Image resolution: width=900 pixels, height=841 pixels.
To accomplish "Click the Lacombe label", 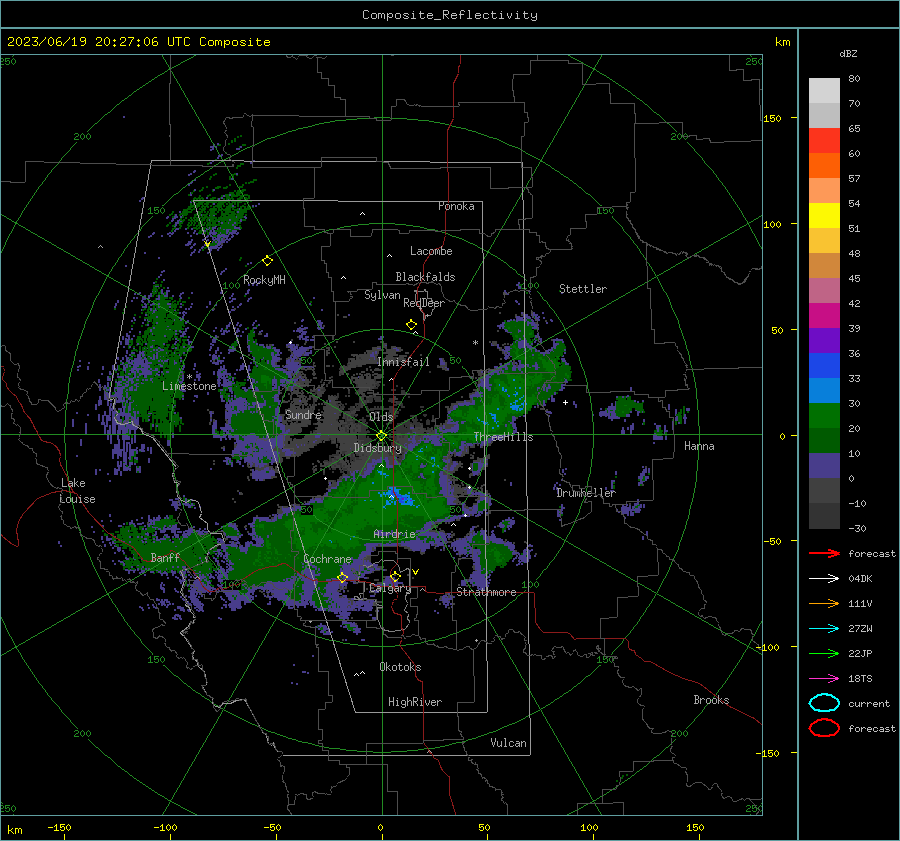I will pos(431,251).
